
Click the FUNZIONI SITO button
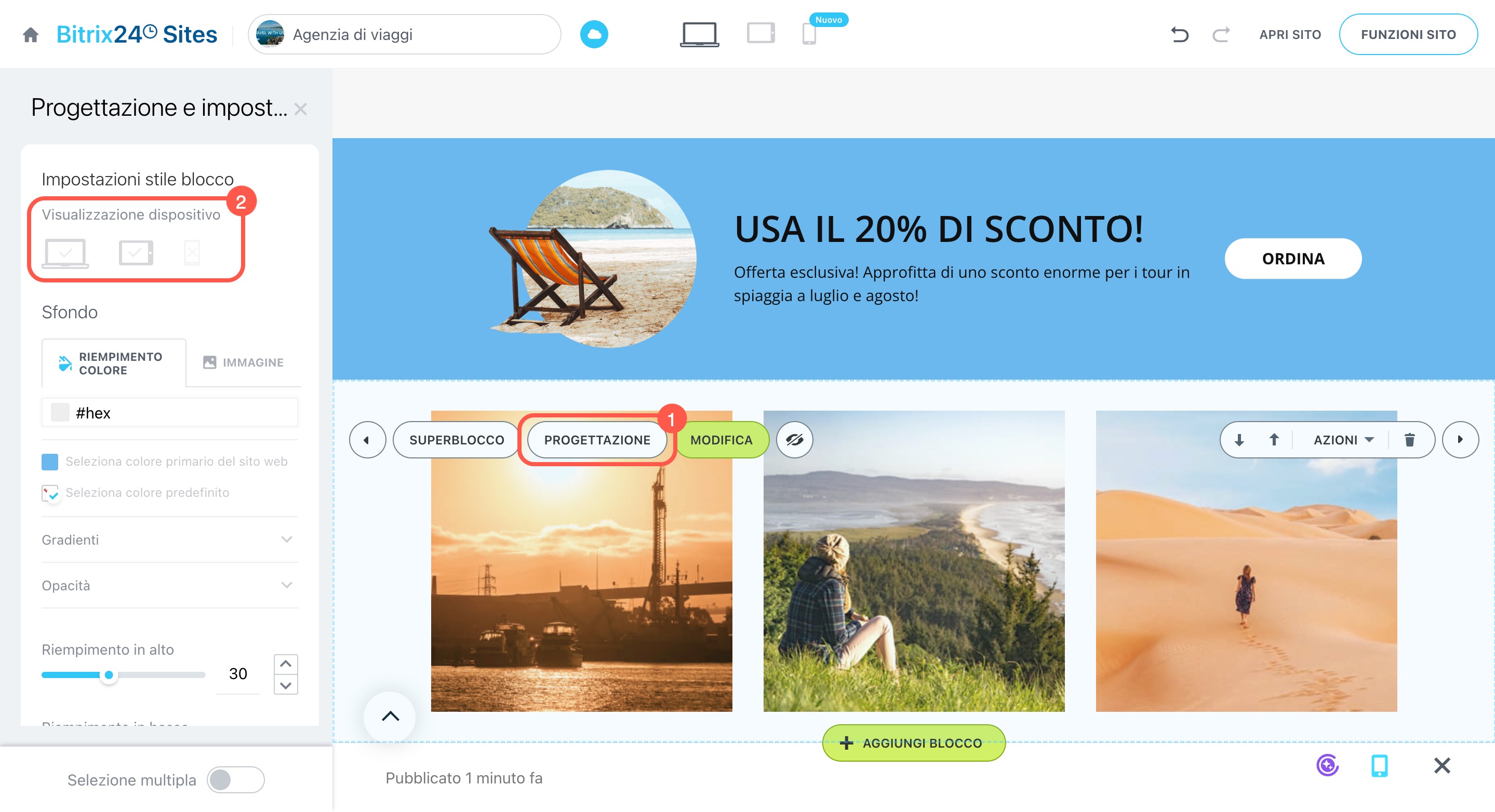pos(1408,35)
